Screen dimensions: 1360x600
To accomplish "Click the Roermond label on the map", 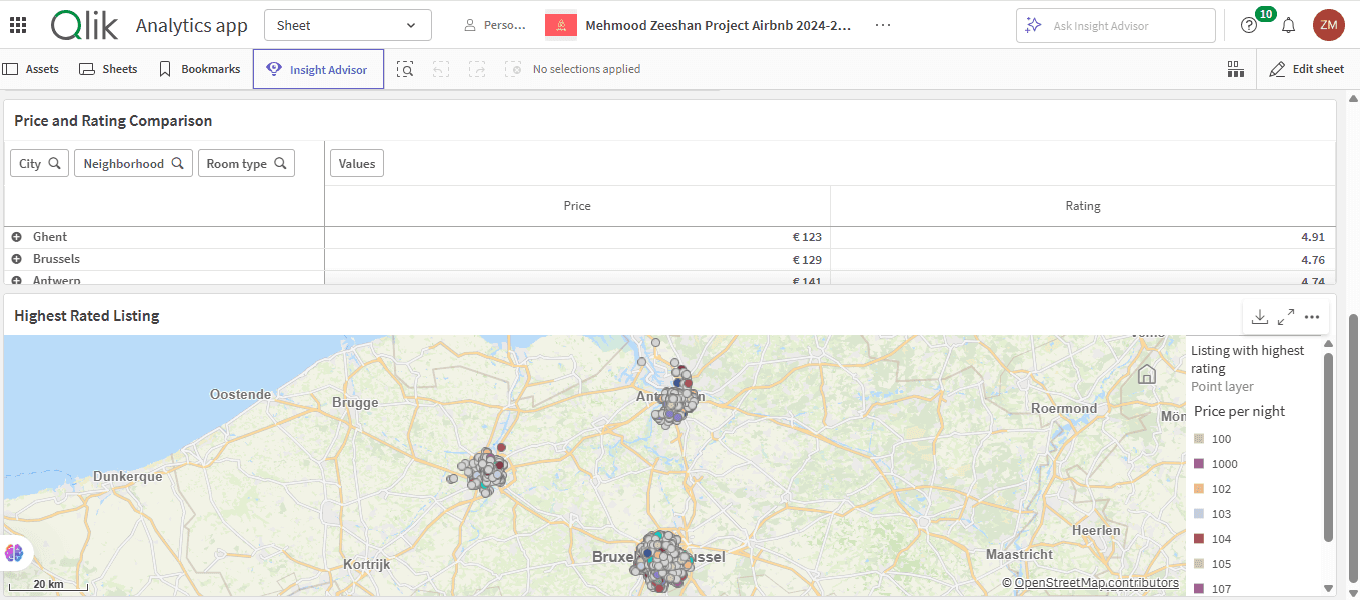I will tap(1064, 408).
